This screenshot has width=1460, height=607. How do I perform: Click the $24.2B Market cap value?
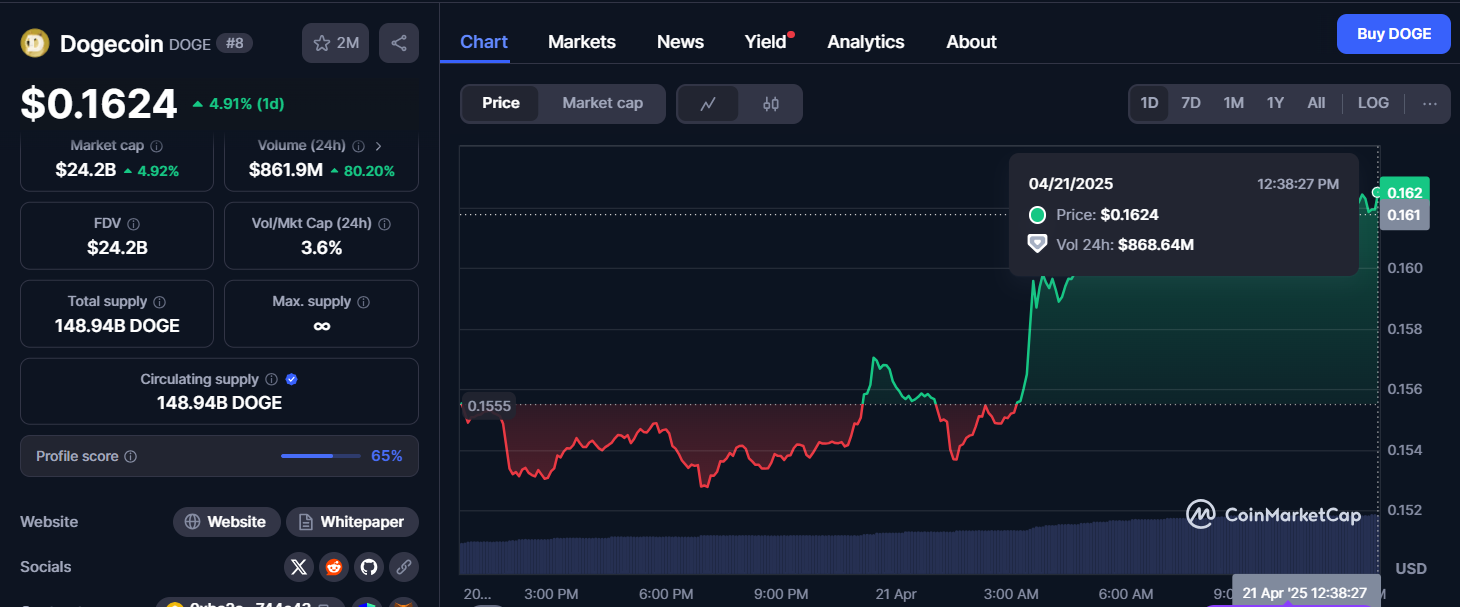click(84, 170)
